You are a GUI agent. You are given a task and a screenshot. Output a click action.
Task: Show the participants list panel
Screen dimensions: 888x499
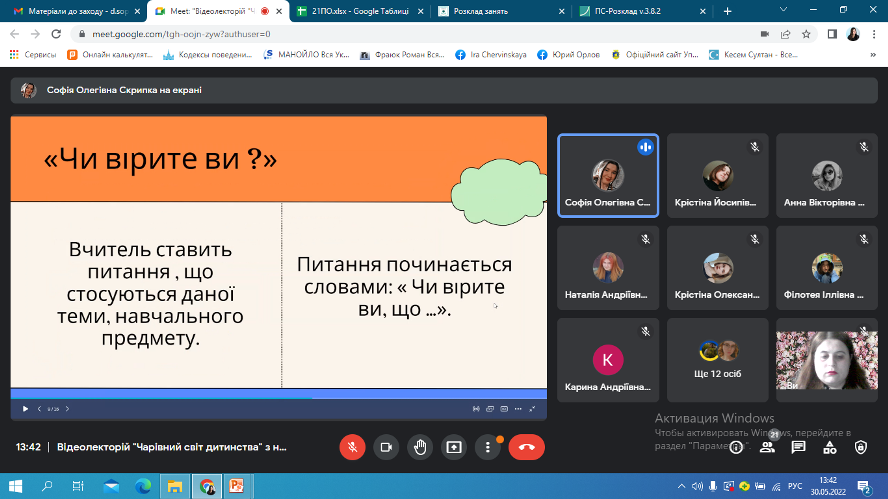(x=768, y=447)
